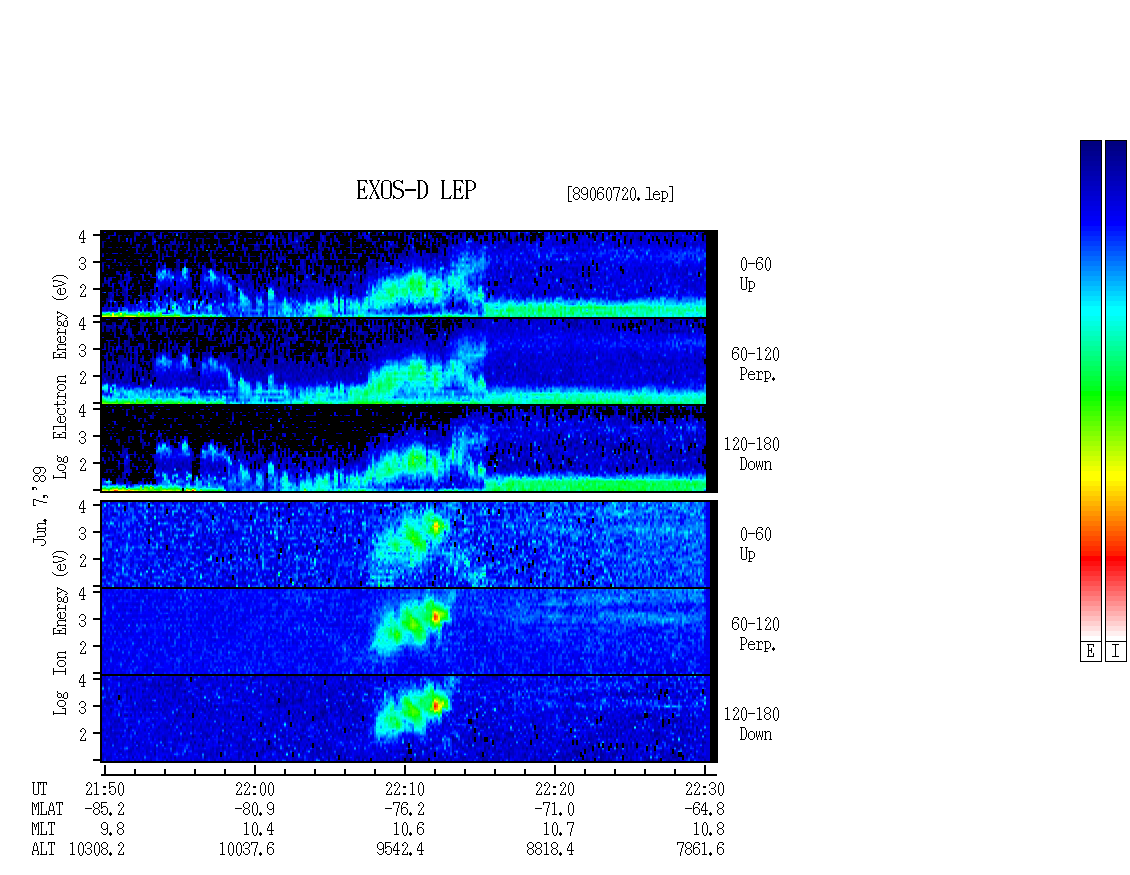Click the MLAT row label
The height and width of the screenshot is (875, 1130).
(47, 809)
